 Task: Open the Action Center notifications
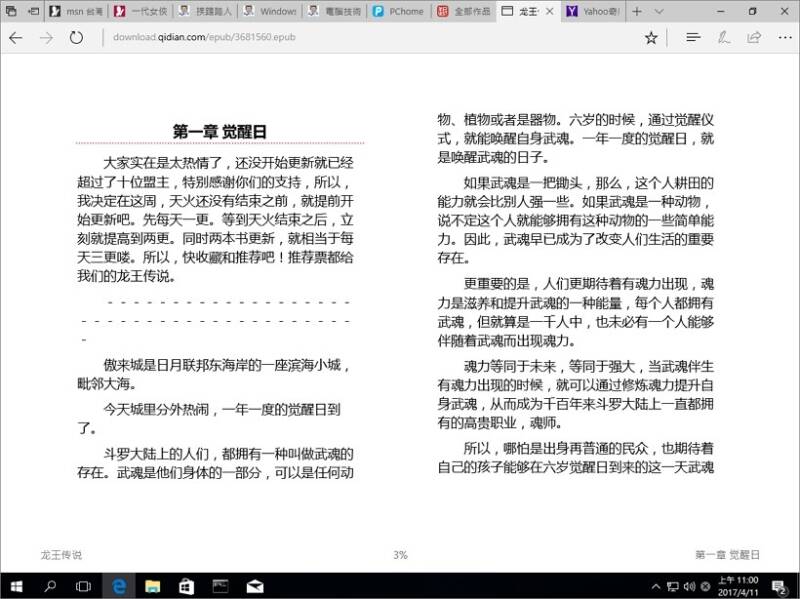click(779, 587)
